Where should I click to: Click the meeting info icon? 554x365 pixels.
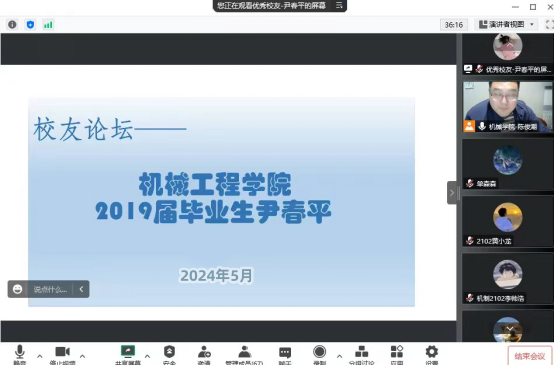[x=12, y=24]
